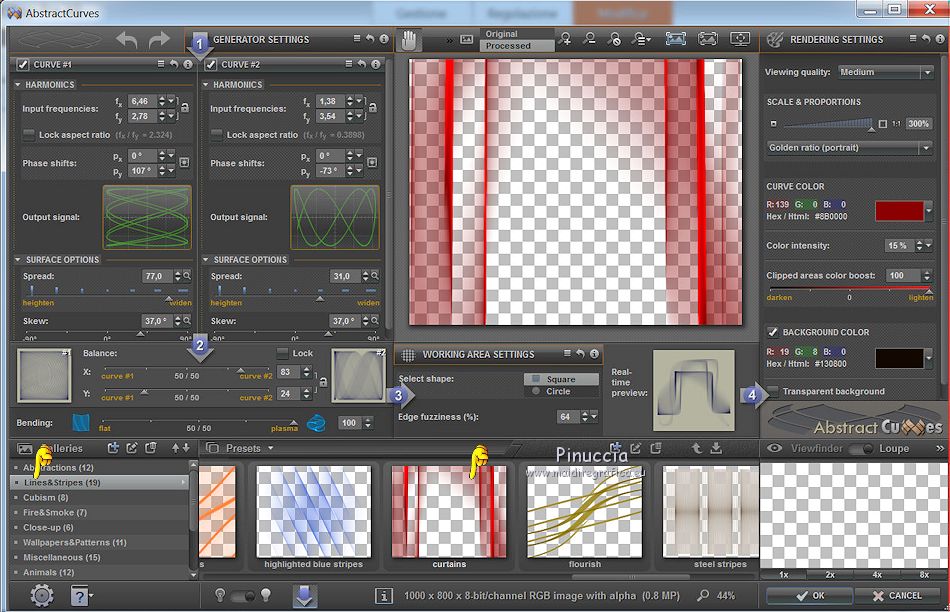Open the Background color swatch dropdown arrow

coord(929,358)
